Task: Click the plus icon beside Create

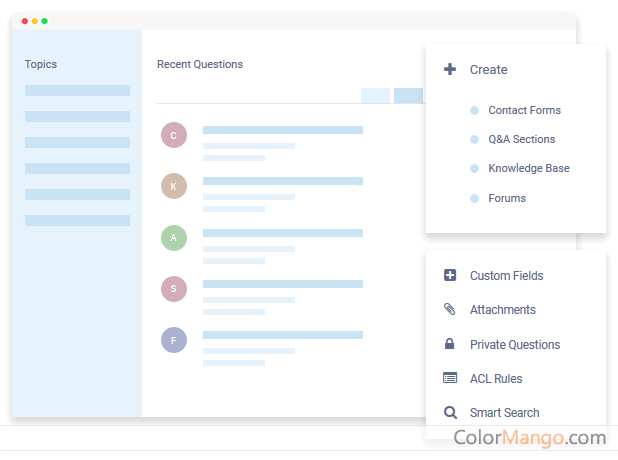Action: point(450,70)
